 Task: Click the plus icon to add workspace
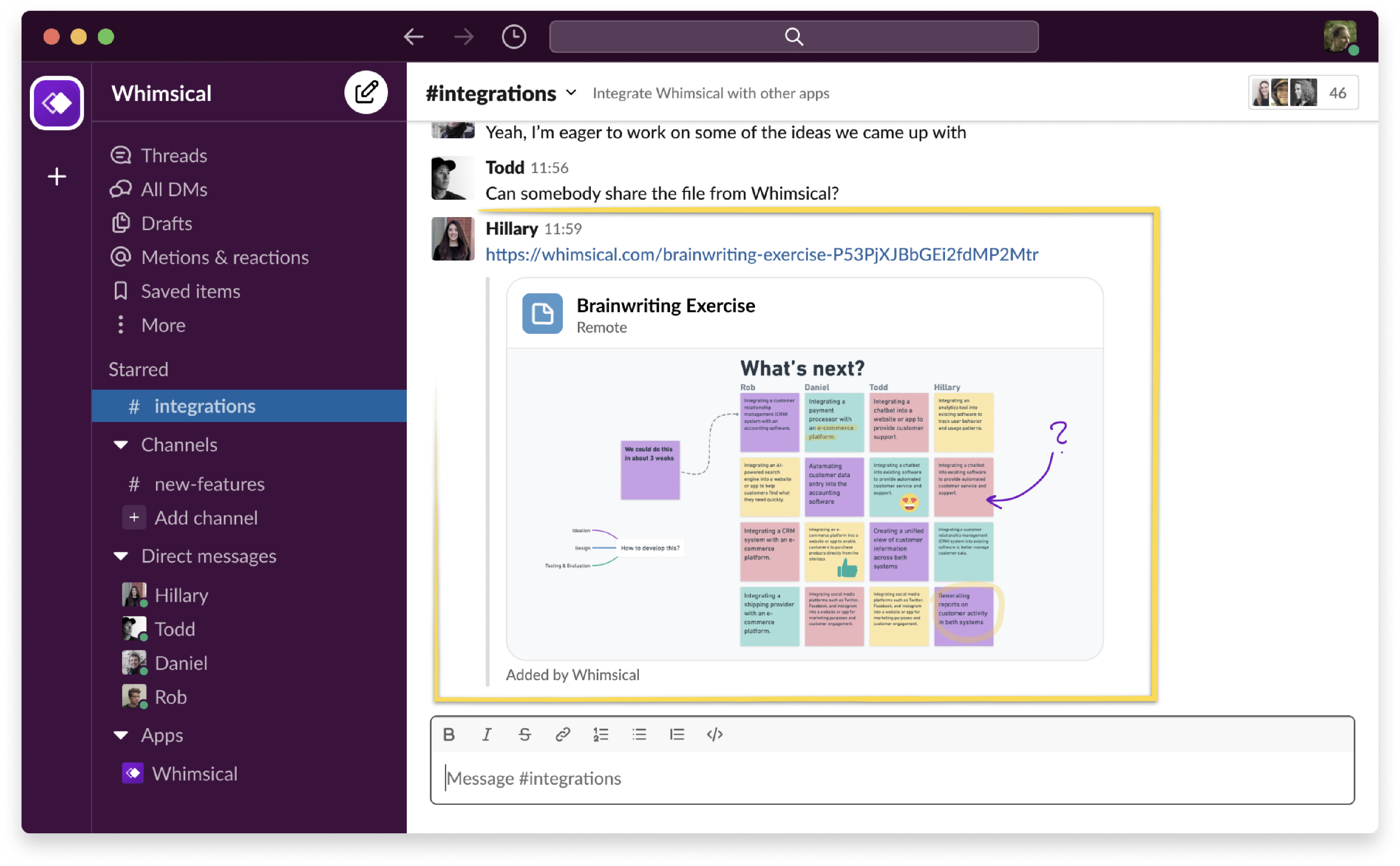click(x=56, y=176)
